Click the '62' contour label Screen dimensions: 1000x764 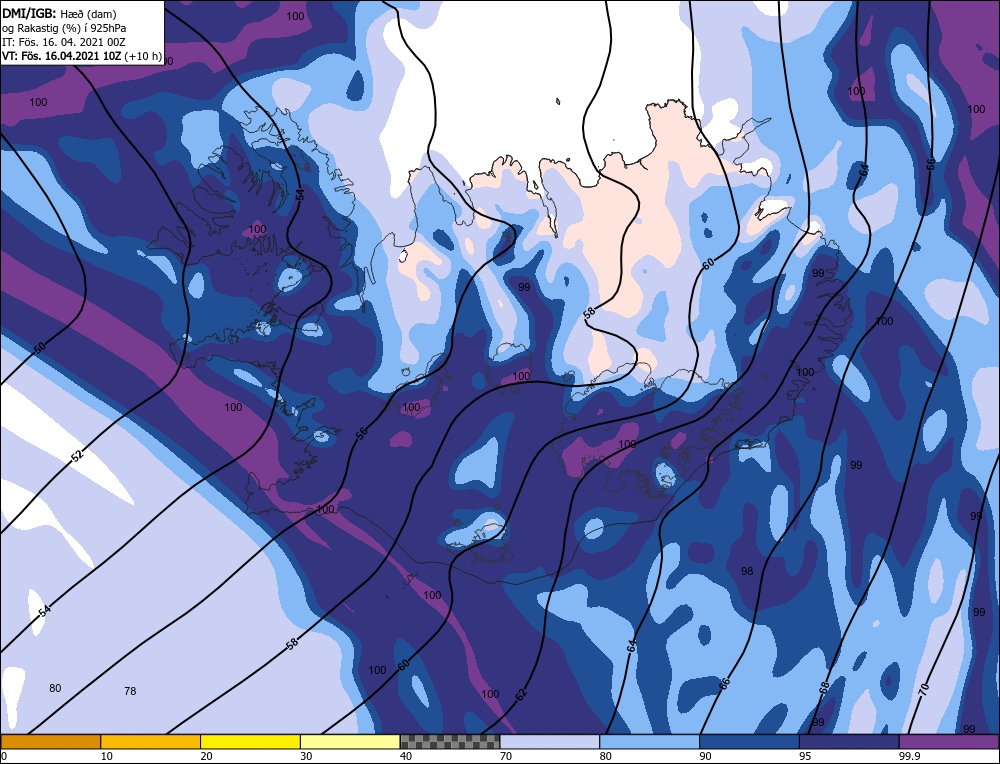521,694
